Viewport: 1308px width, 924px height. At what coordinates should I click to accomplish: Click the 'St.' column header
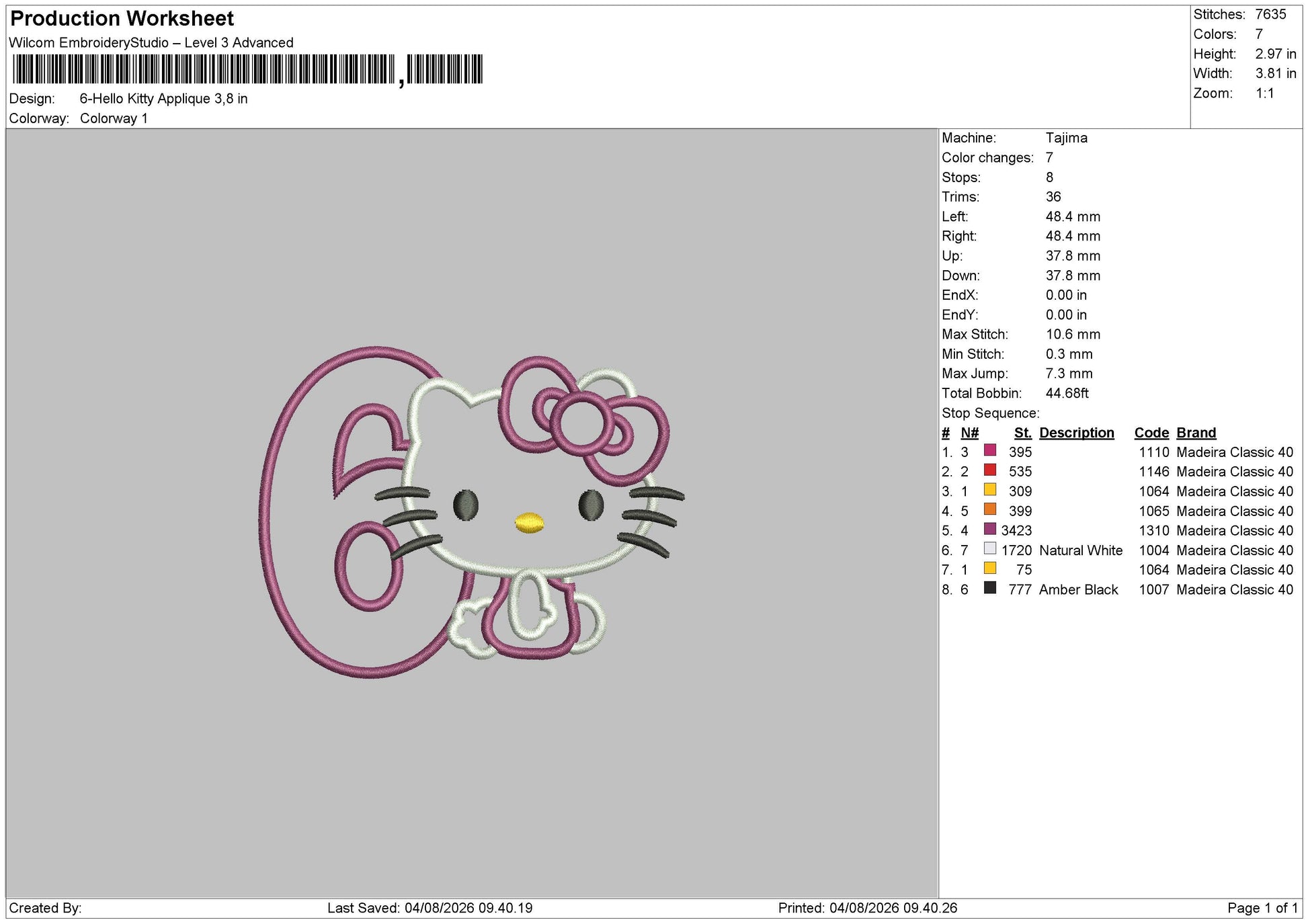click(1022, 433)
